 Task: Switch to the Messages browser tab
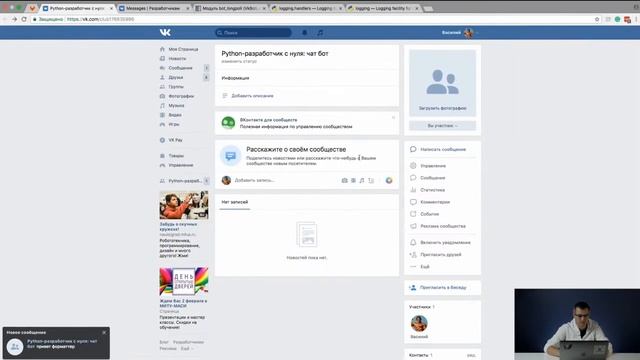tap(154, 8)
